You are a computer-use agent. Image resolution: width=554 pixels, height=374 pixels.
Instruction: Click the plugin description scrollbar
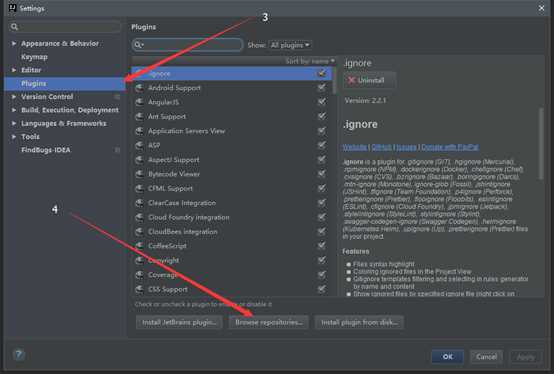[541, 143]
